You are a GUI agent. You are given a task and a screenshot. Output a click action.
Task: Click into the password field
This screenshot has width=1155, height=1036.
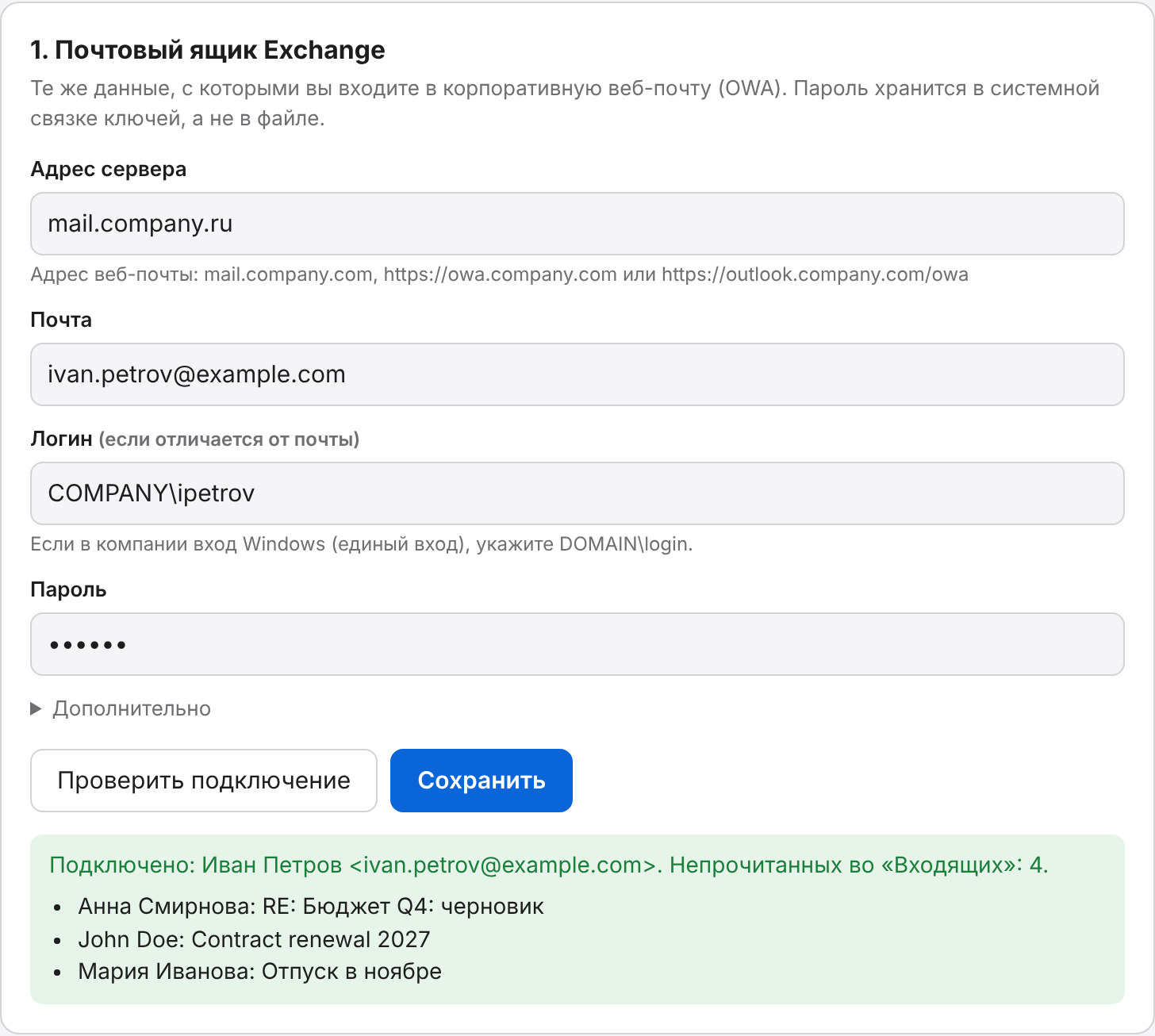pyautogui.click(x=577, y=644)
